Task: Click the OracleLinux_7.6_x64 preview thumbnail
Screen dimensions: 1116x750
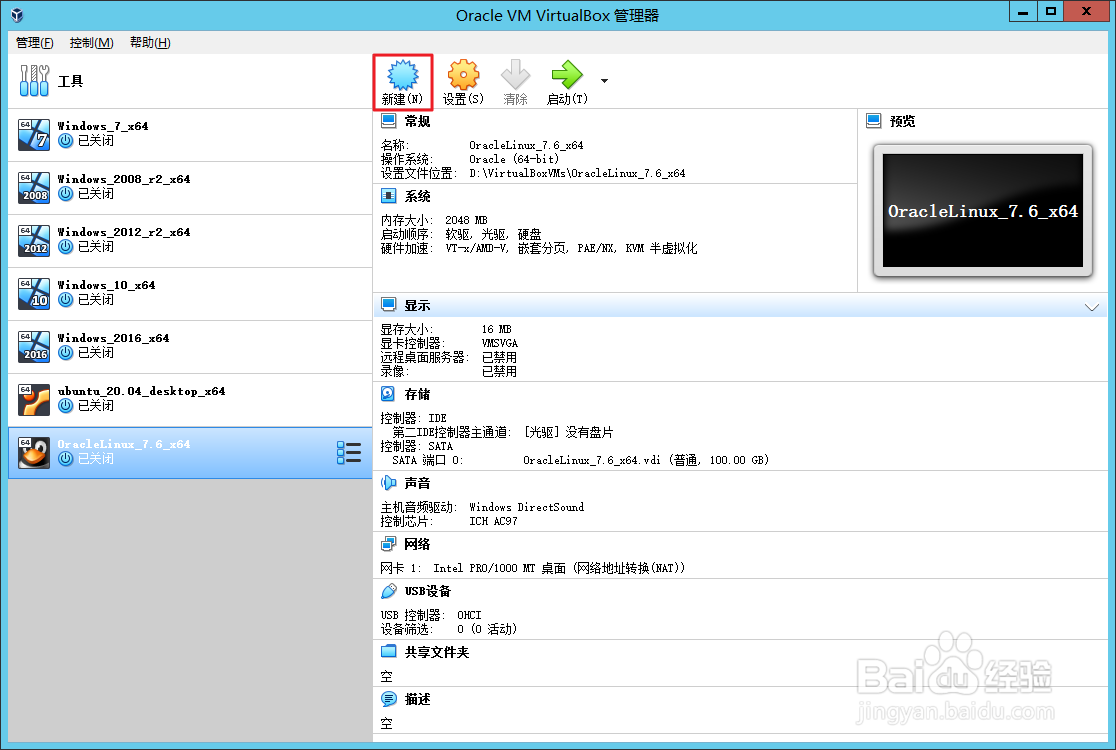Action: 982,211
